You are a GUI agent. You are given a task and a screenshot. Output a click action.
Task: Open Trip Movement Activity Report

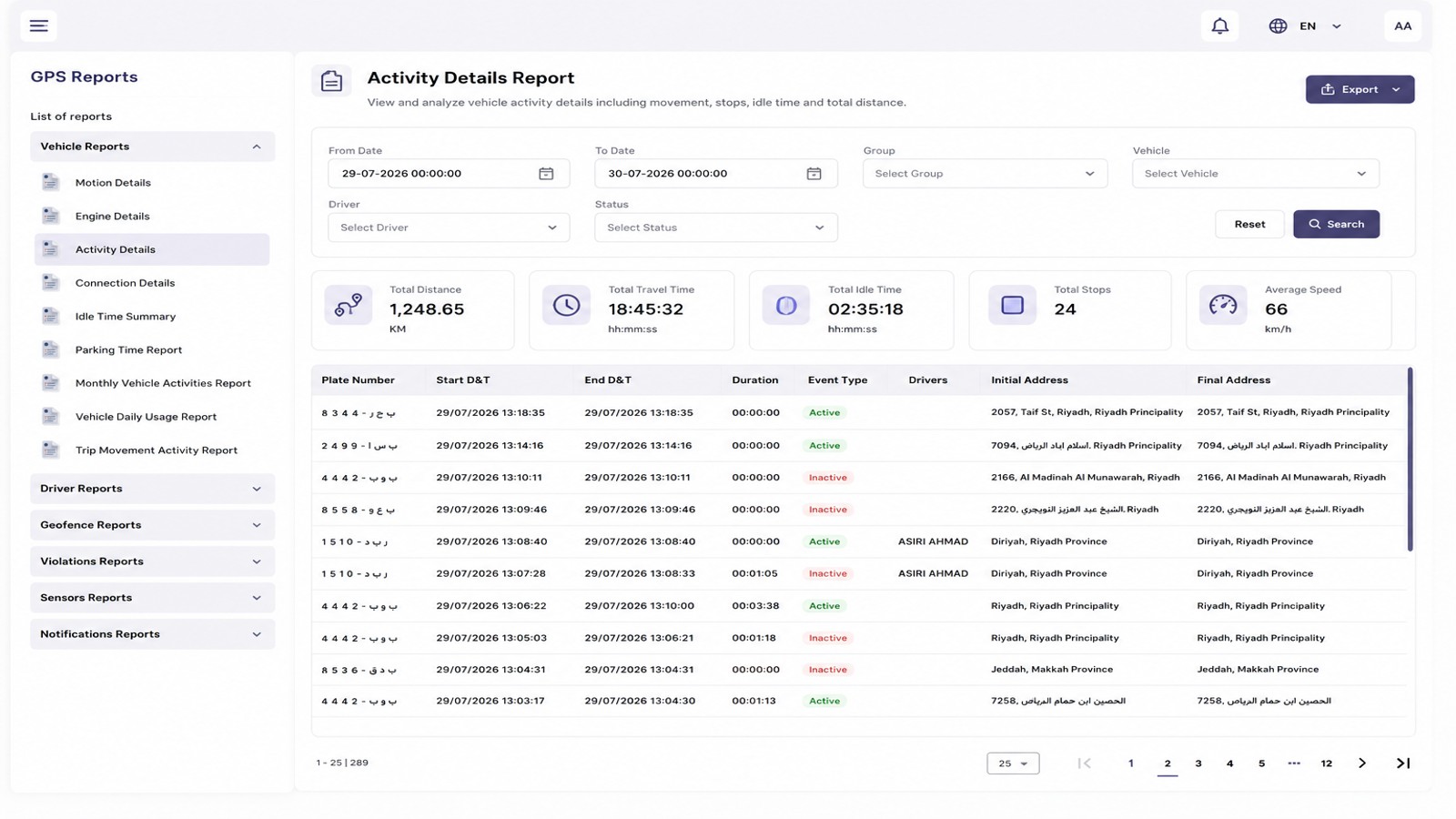[157, 450]
